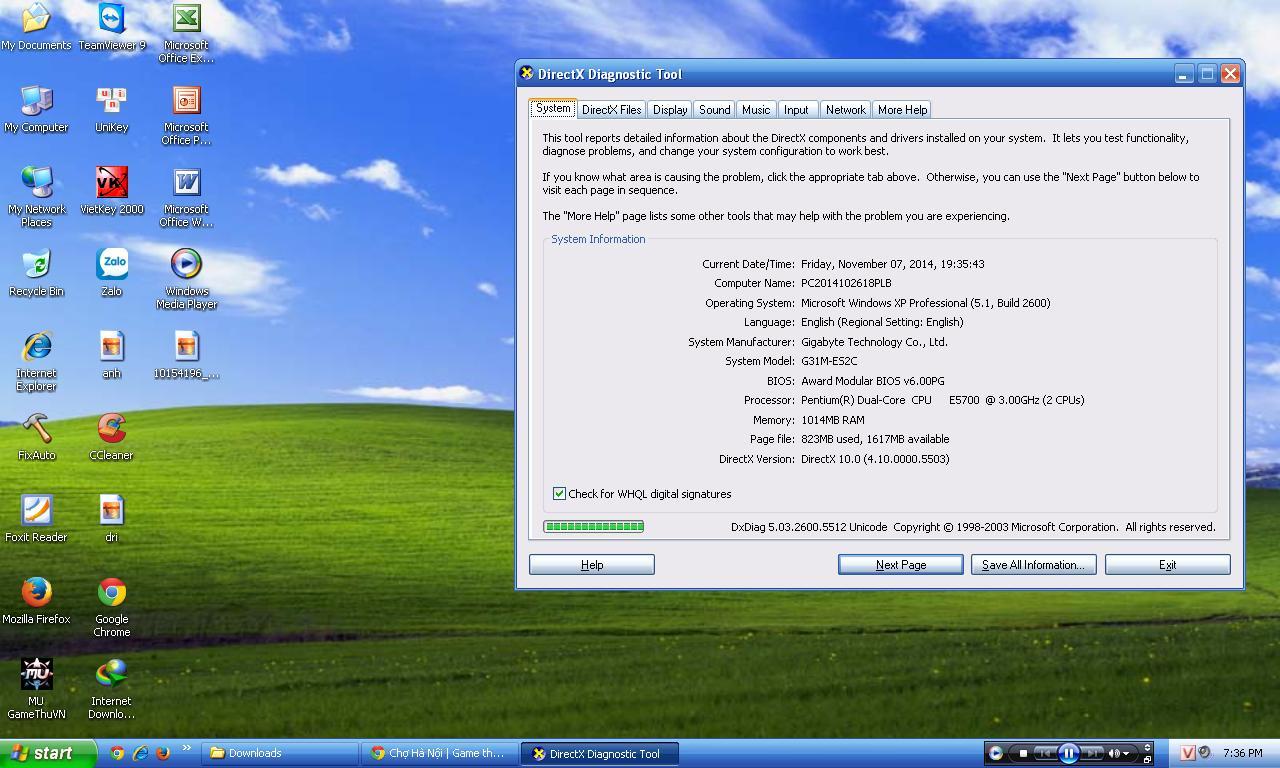Image resolution: width=1280 pixels, height=768 pixels.
Task: Switch to the System tab
Action: (x=553, y=108)
